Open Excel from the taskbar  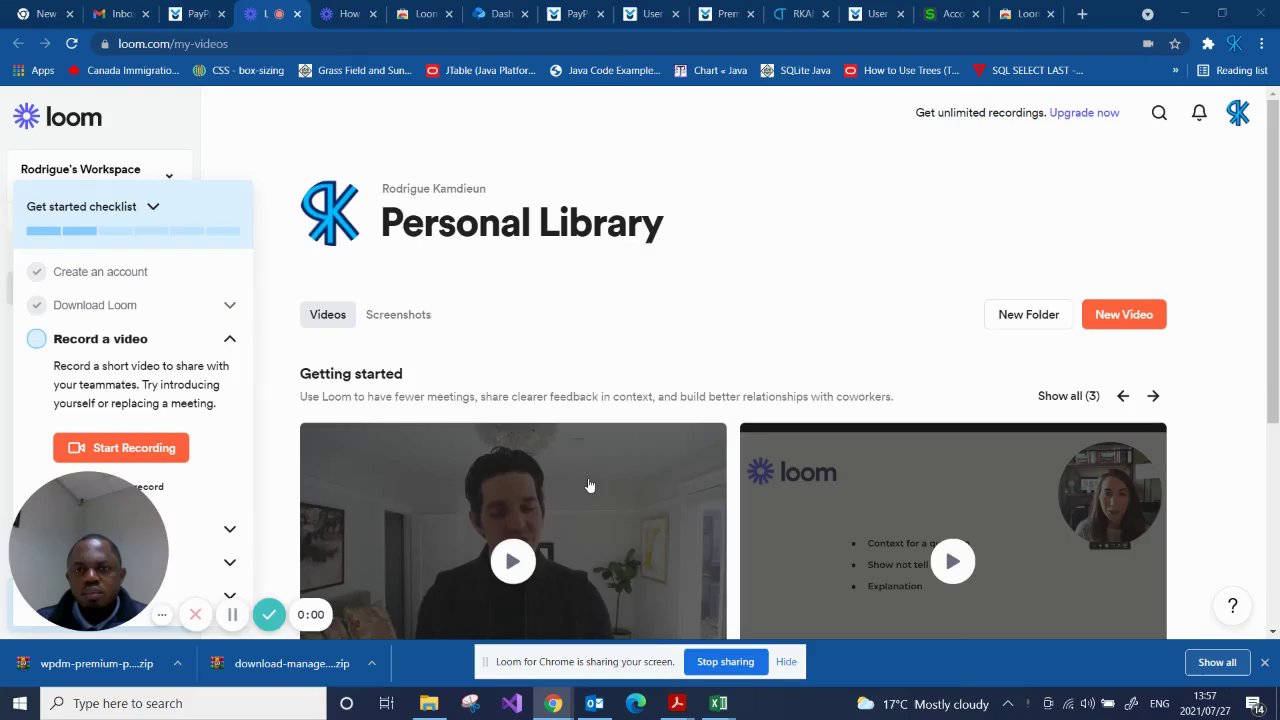pos(718,703)
